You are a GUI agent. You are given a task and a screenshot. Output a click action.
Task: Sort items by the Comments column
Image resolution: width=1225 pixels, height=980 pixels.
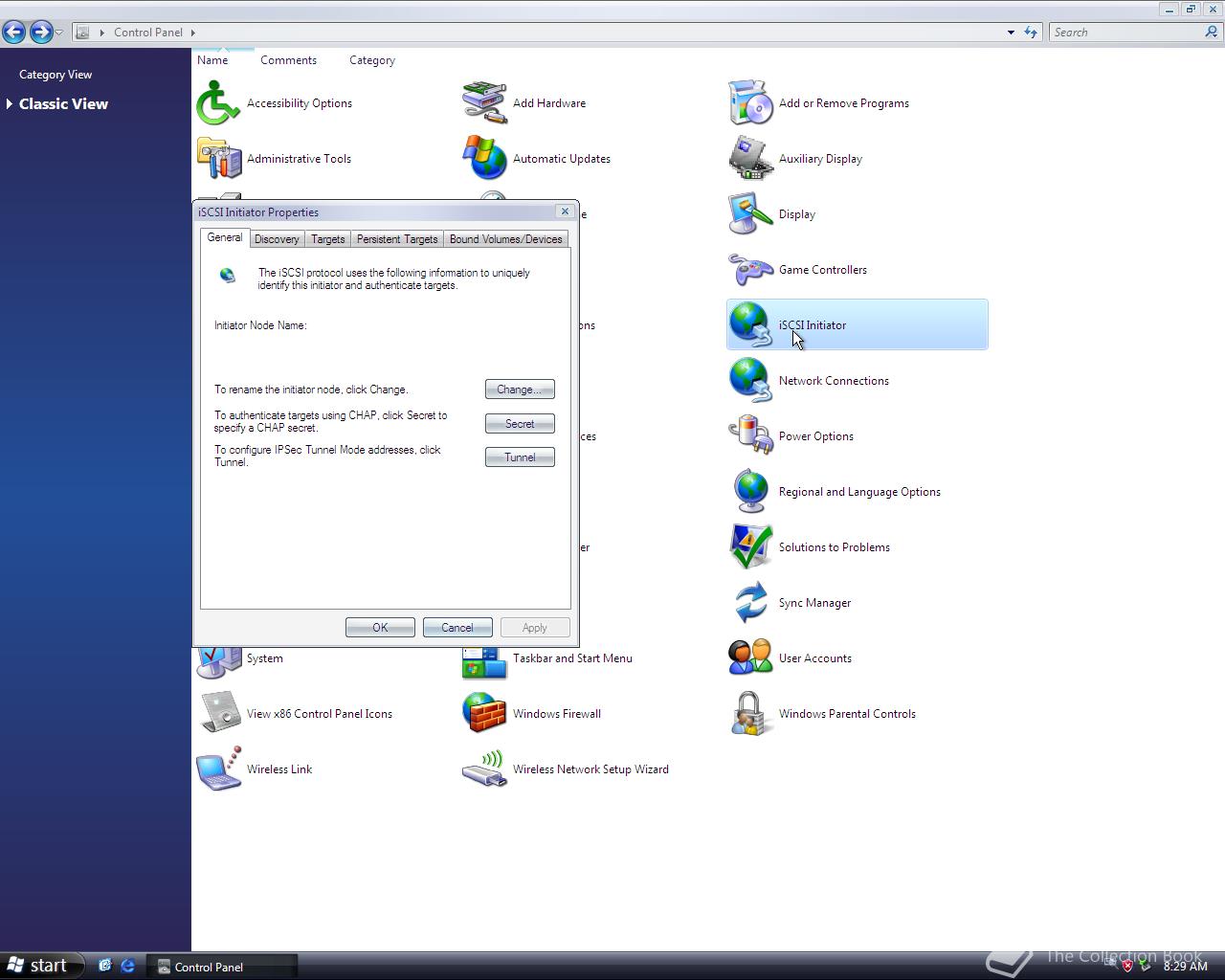pyautogui.click(x=288, y=60)
